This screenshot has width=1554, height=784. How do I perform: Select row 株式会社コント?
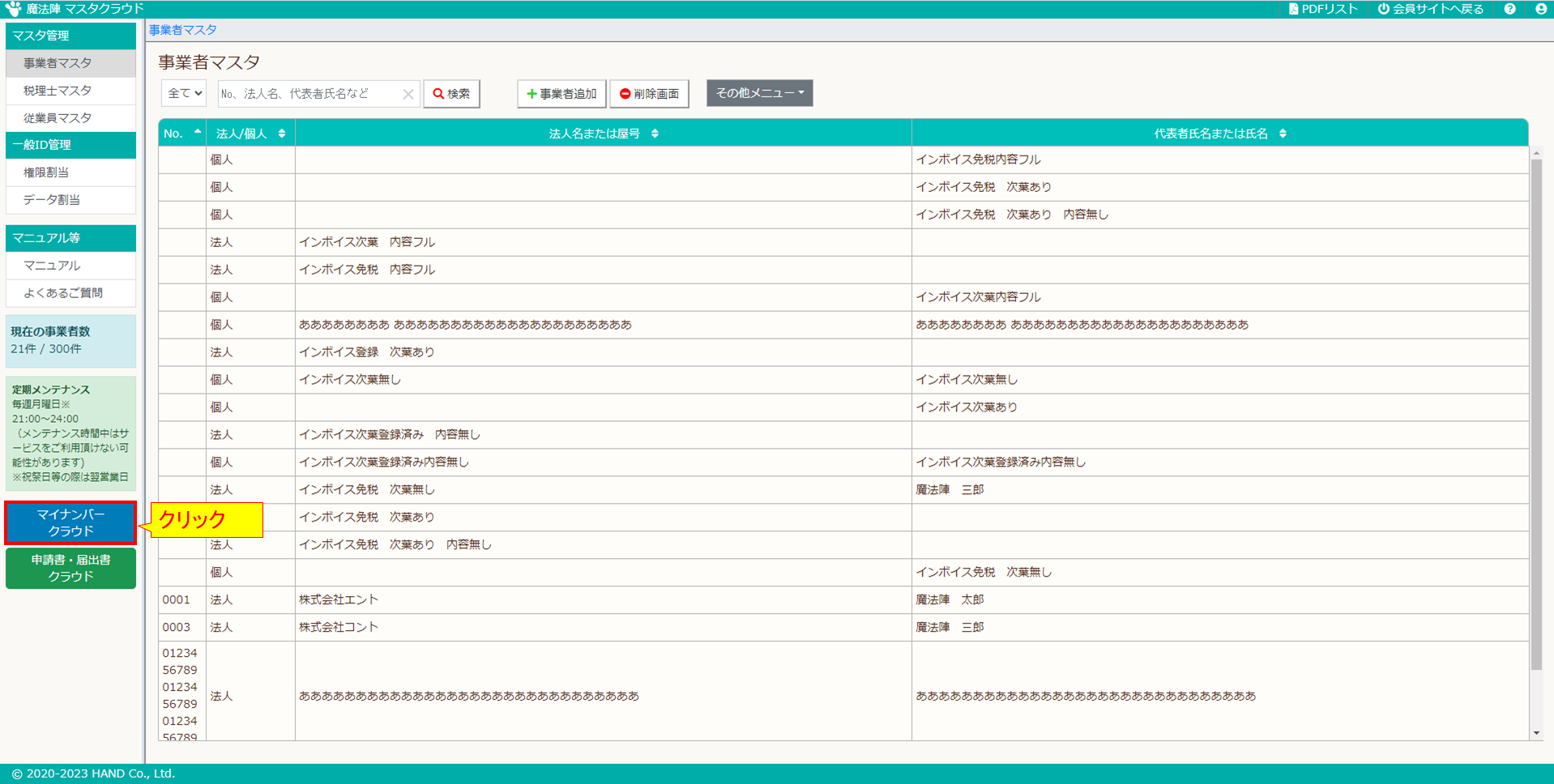(x=843, y=628)
